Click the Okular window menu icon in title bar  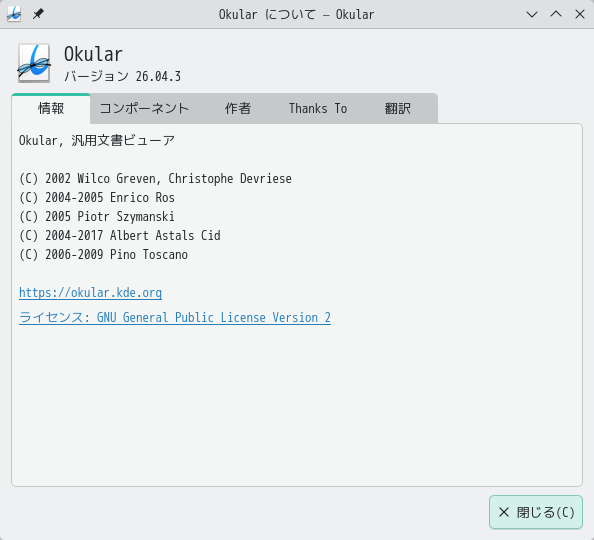14,14
